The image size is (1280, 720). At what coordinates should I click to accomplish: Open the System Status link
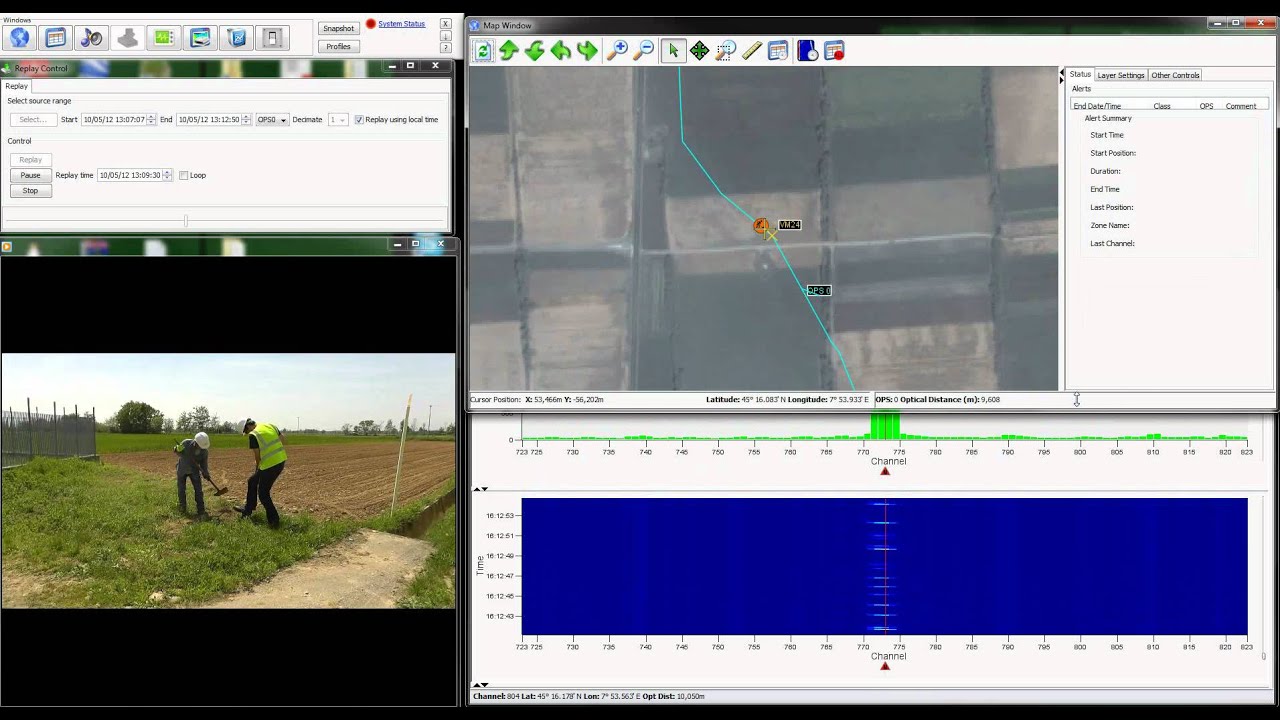tap(401, 24)
